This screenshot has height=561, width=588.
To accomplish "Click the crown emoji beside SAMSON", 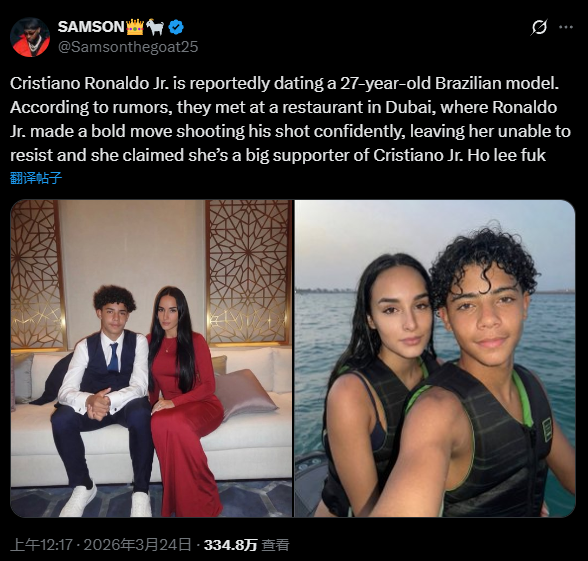I will tap(135, 27).
